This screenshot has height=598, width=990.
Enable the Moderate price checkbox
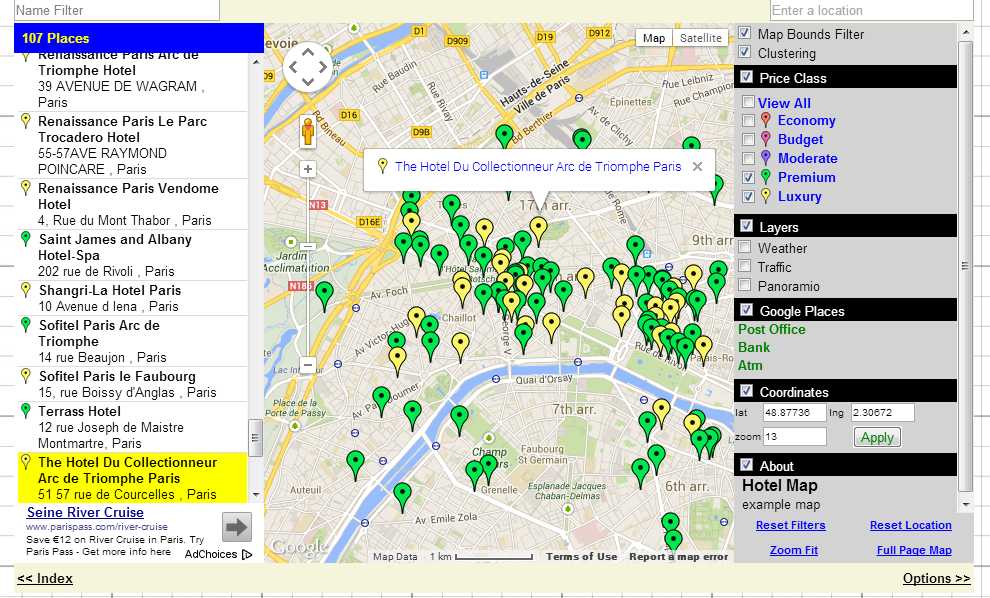pyautogui.click(x=748, y=158)
